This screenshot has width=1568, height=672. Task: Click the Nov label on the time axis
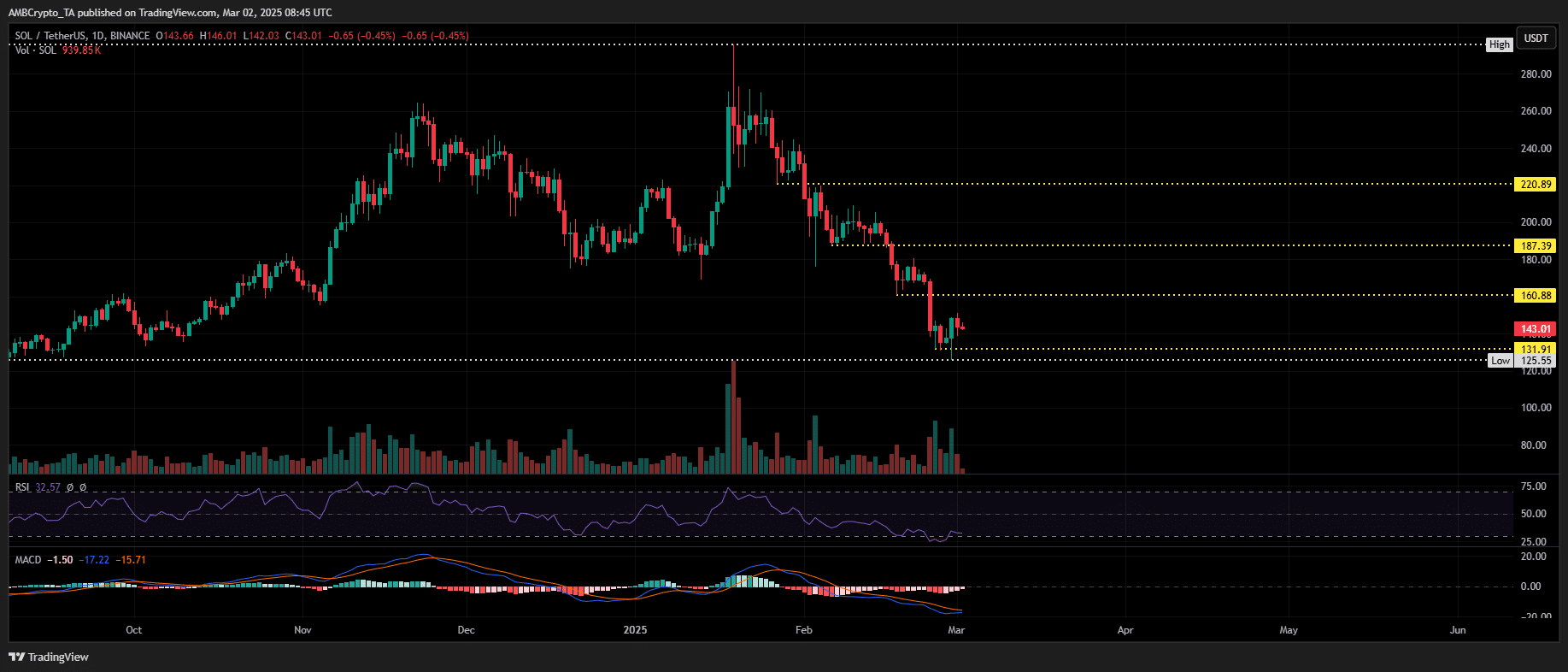pos(302,630)
